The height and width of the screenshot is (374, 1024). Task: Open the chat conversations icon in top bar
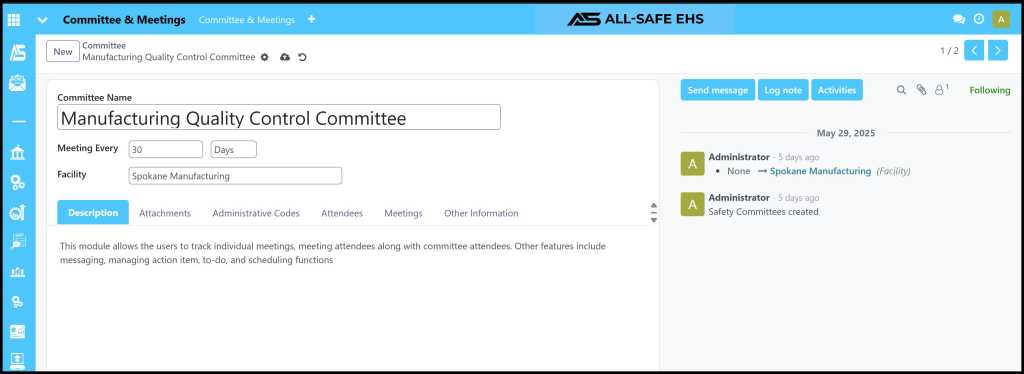[959, 20]
